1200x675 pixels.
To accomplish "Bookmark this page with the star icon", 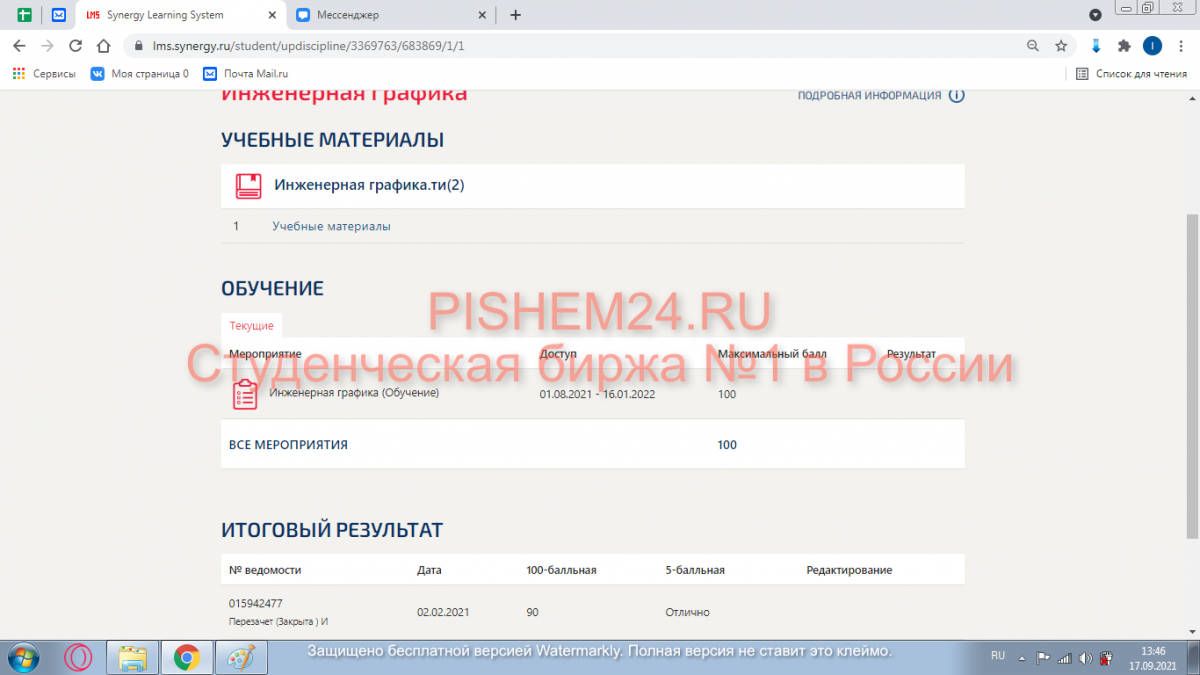I will point(1061,46).
